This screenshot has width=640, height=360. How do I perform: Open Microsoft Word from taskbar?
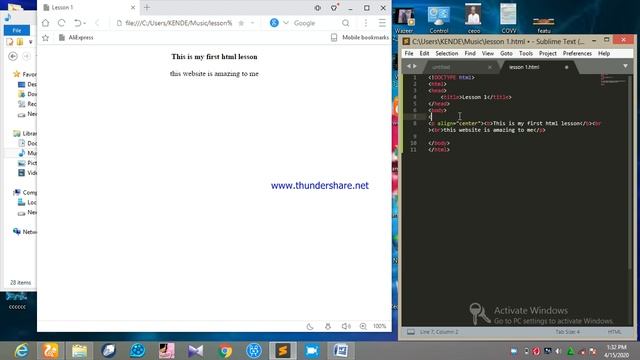pyautogui.click(x=341, y=351)
